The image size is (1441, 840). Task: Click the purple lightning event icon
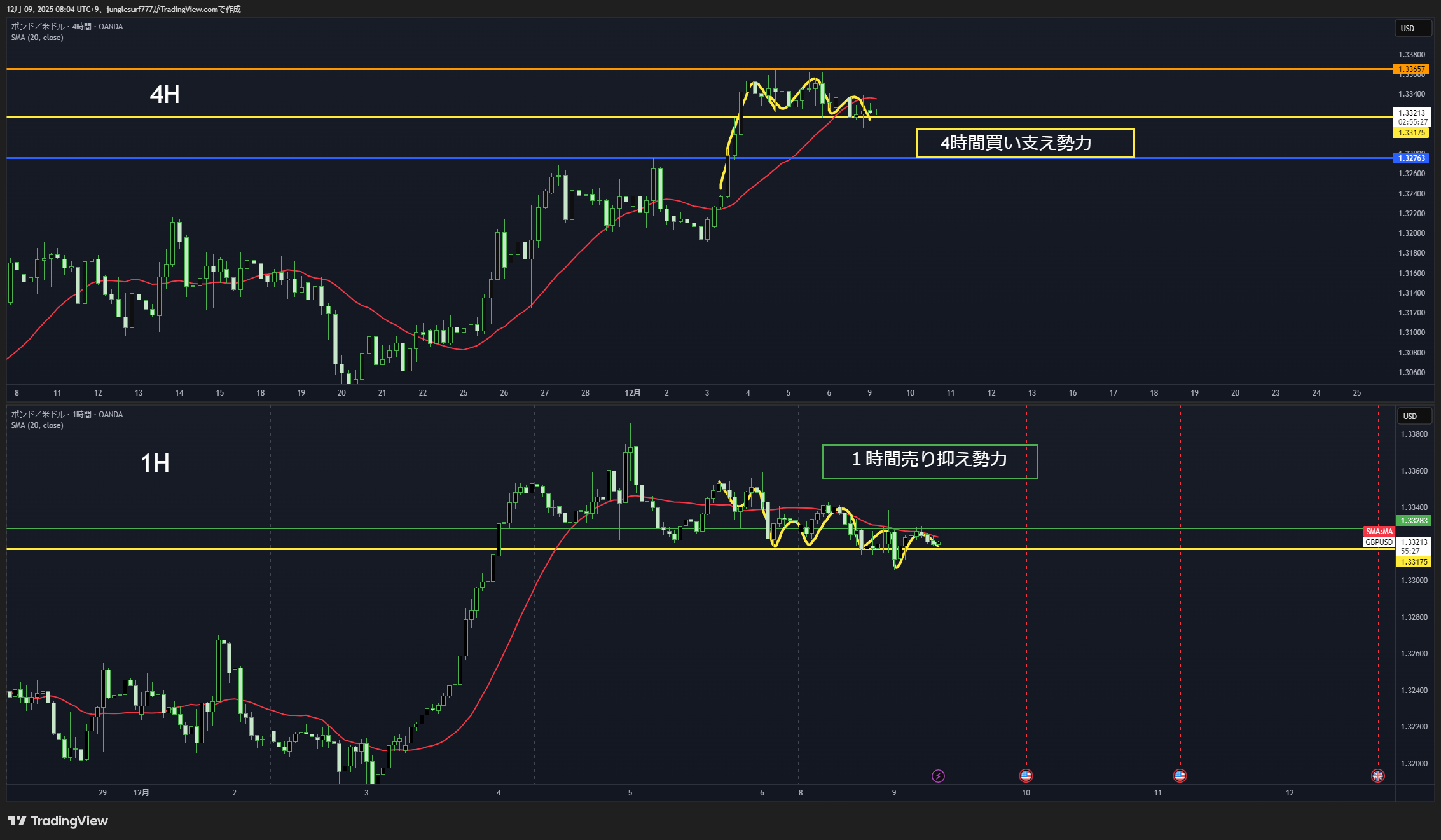click(x=938, y=776)
